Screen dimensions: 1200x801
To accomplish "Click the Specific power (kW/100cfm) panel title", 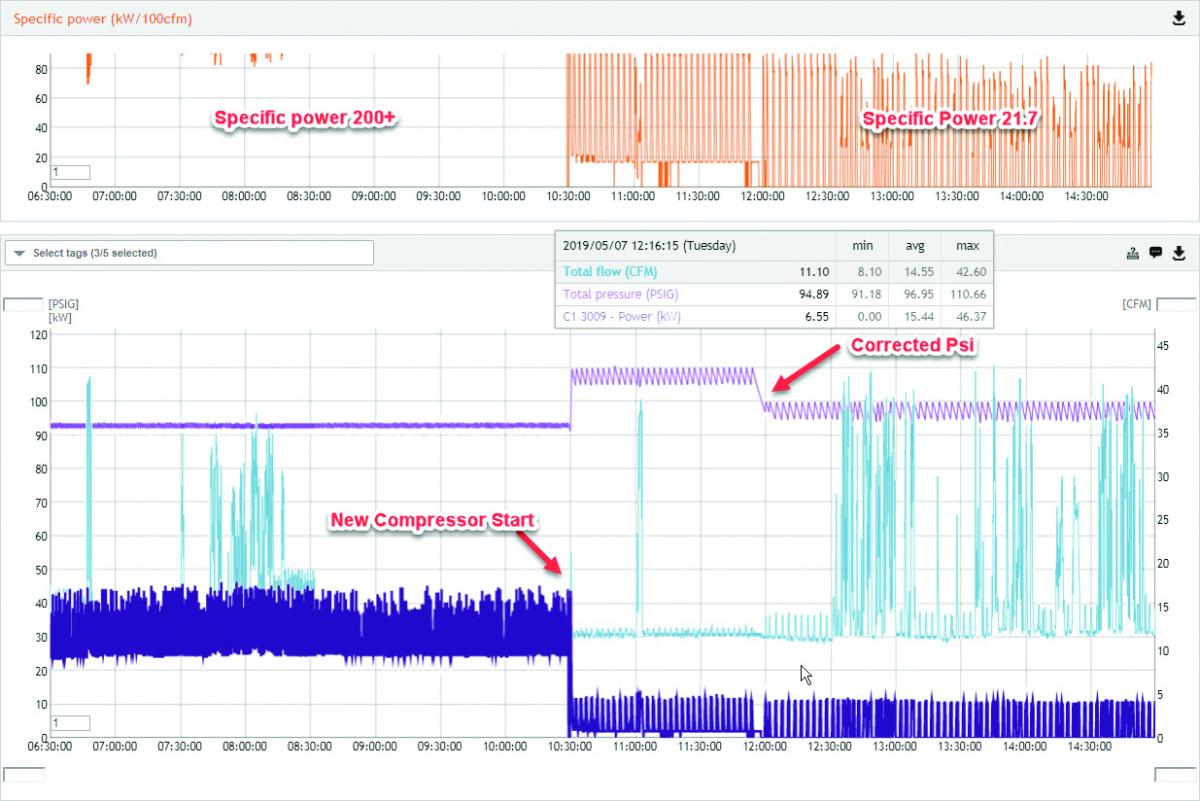I will pyautogui.click(x=103, y=19).
